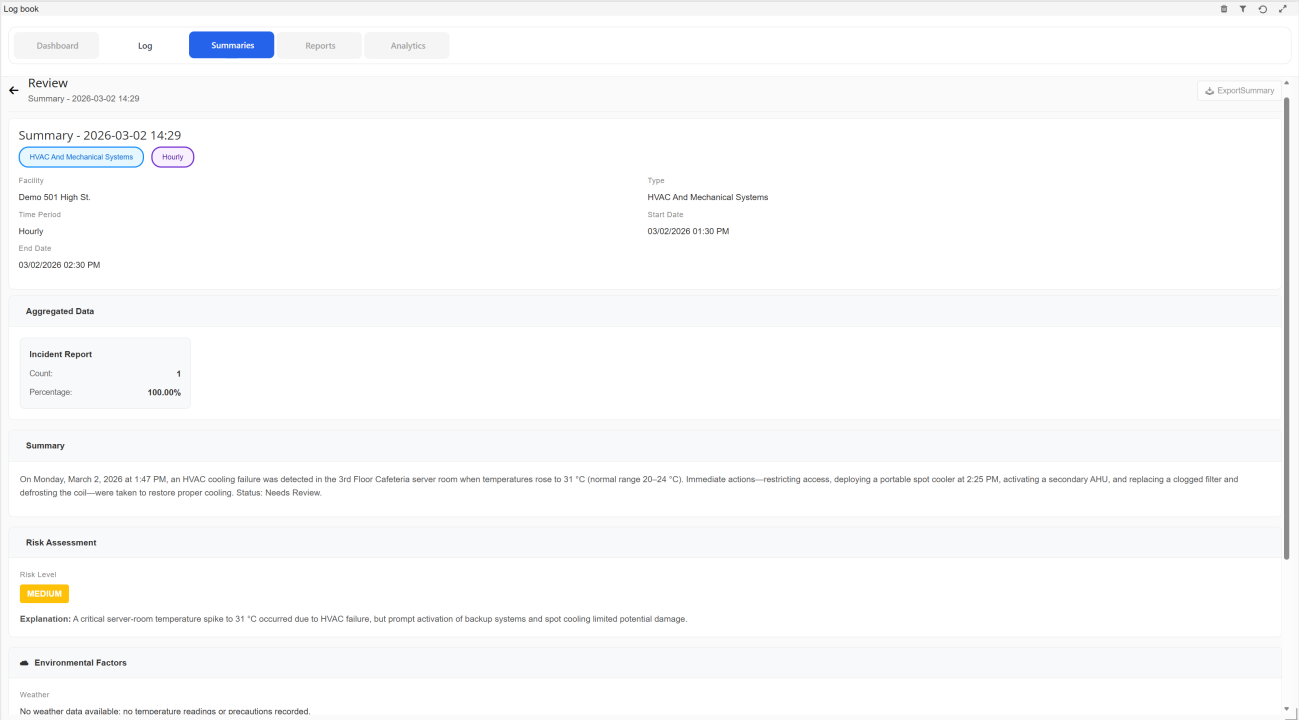This screenshot has width=1299, height=720.
Task: Toggle the blue HVAC chip in the summary header
Action: point(81,156)
